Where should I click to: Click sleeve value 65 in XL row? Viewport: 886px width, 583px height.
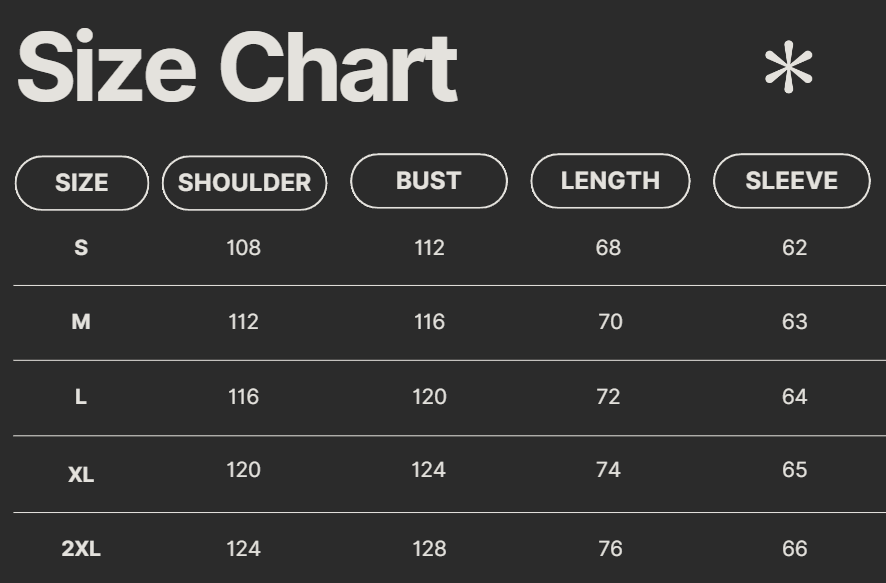[794, 470]
